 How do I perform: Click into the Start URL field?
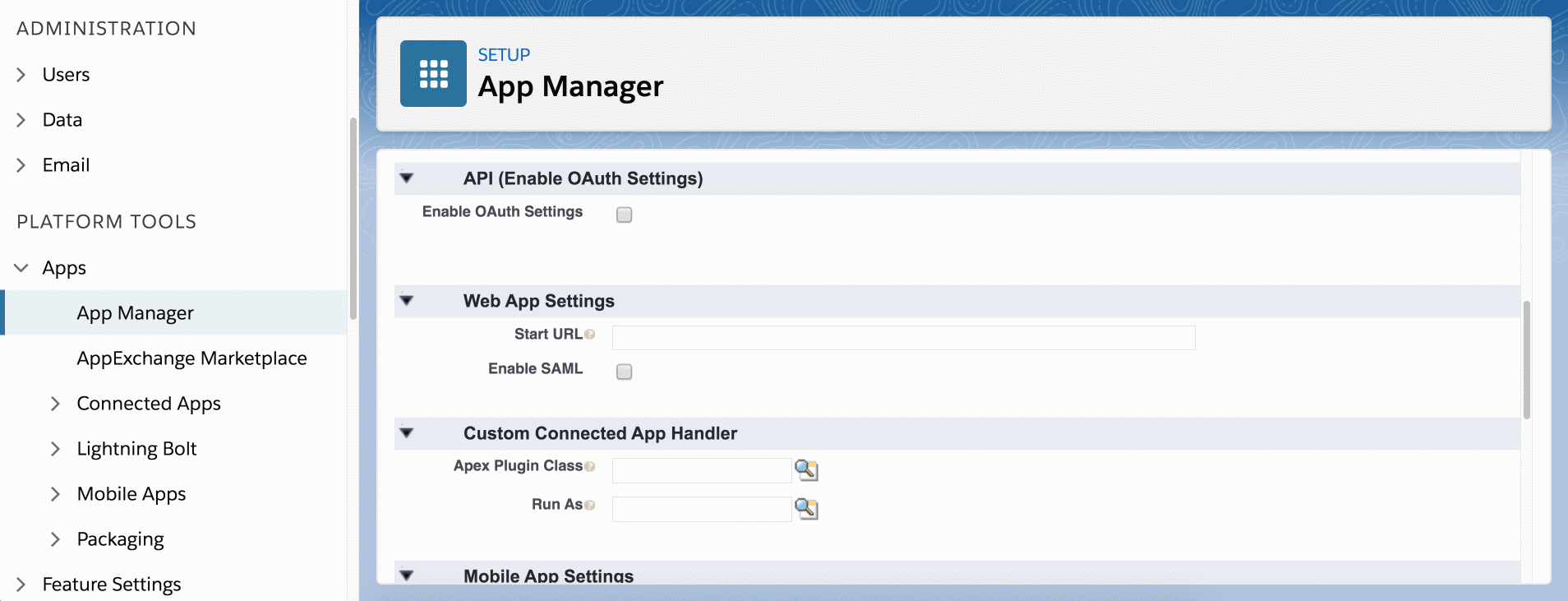903,338
